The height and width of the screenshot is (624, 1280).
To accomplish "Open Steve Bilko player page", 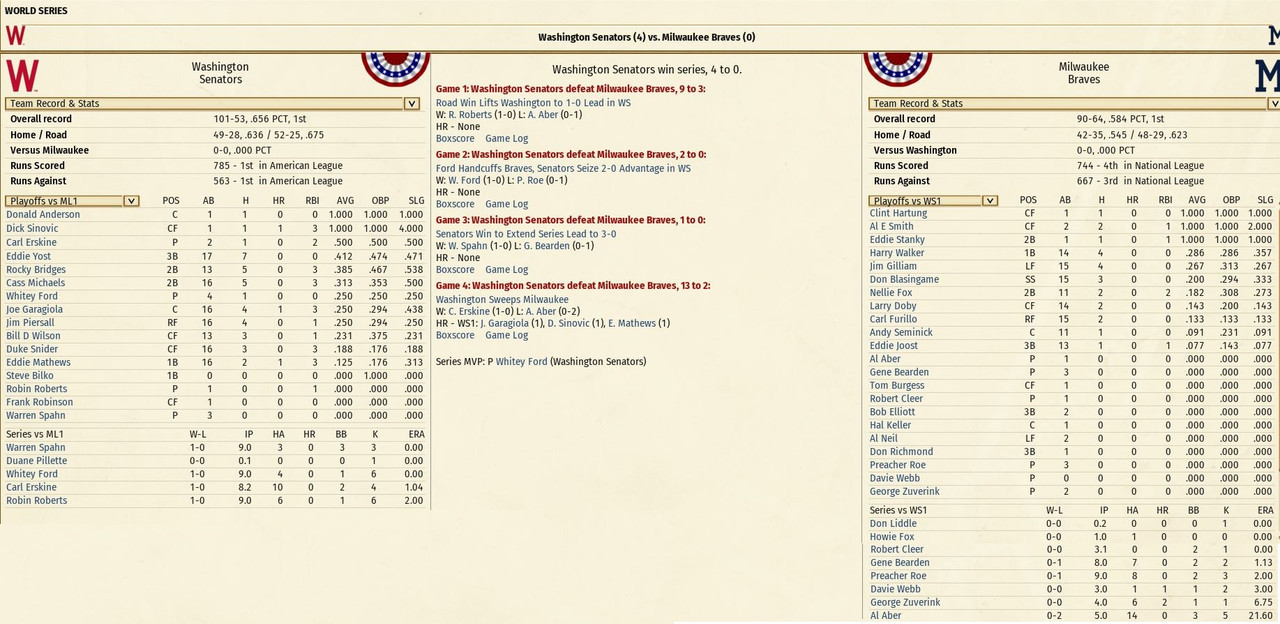I will pyautogui.click(x=30, y=376).
